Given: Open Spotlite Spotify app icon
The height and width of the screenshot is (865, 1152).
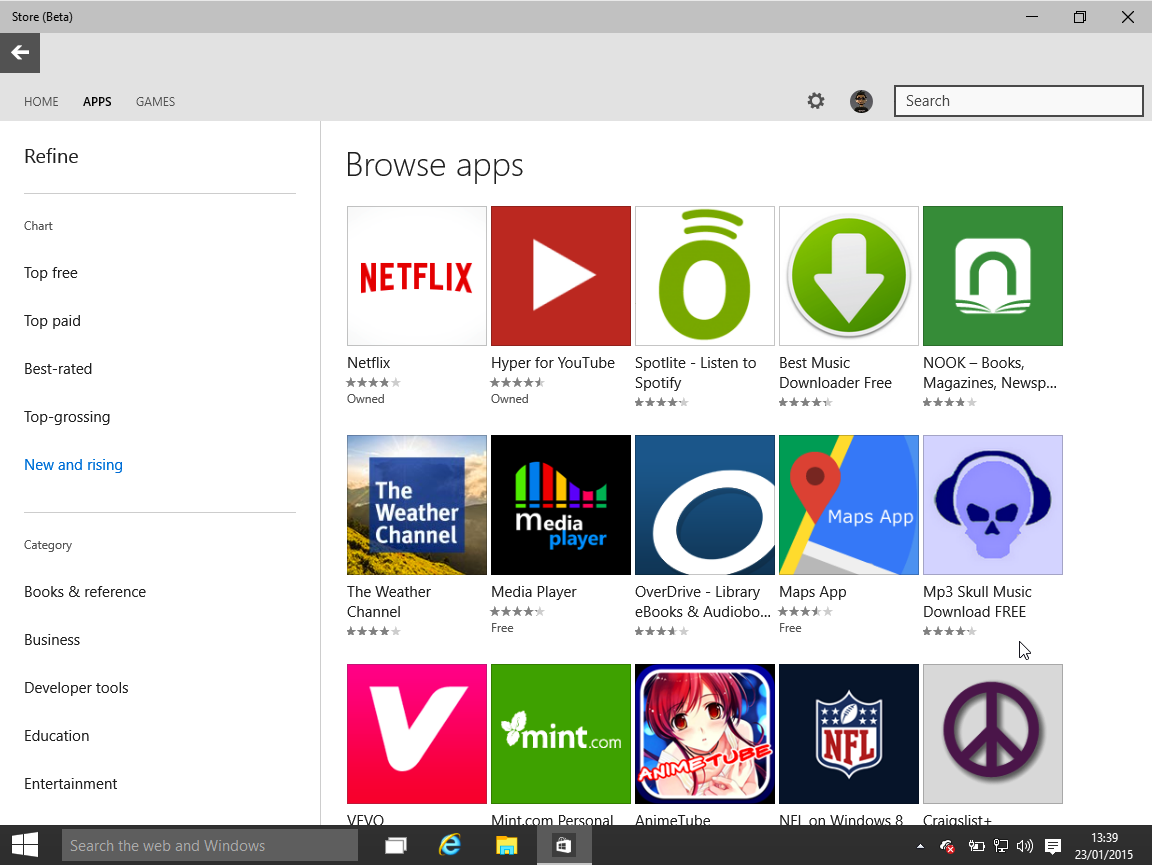Looking at the screenshot, I should click(x=705, y=276).
